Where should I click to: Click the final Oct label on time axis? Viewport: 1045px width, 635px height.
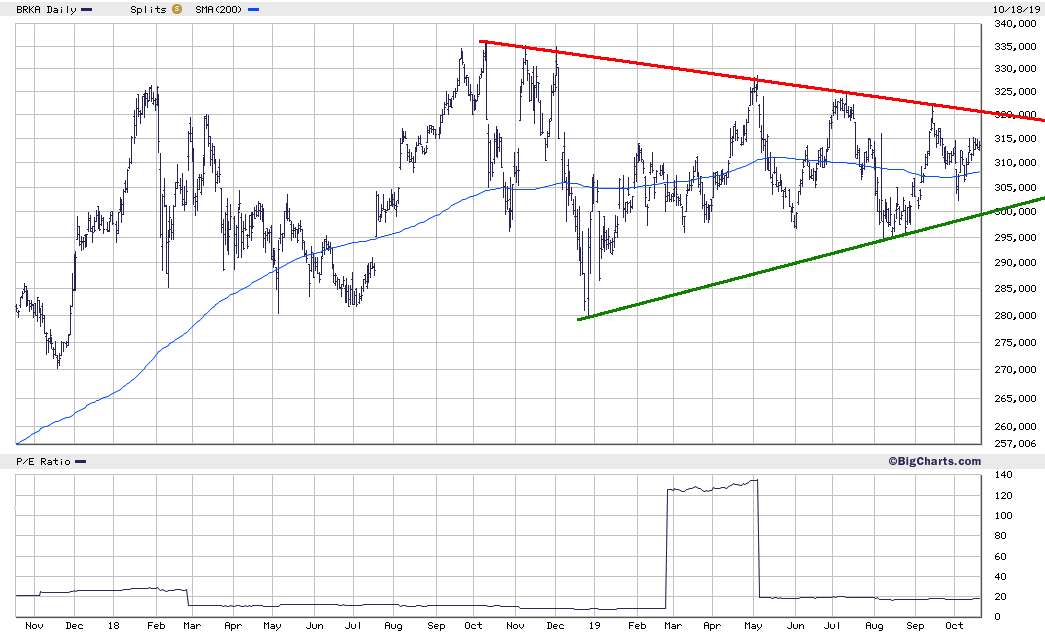(x=954, y=626)
